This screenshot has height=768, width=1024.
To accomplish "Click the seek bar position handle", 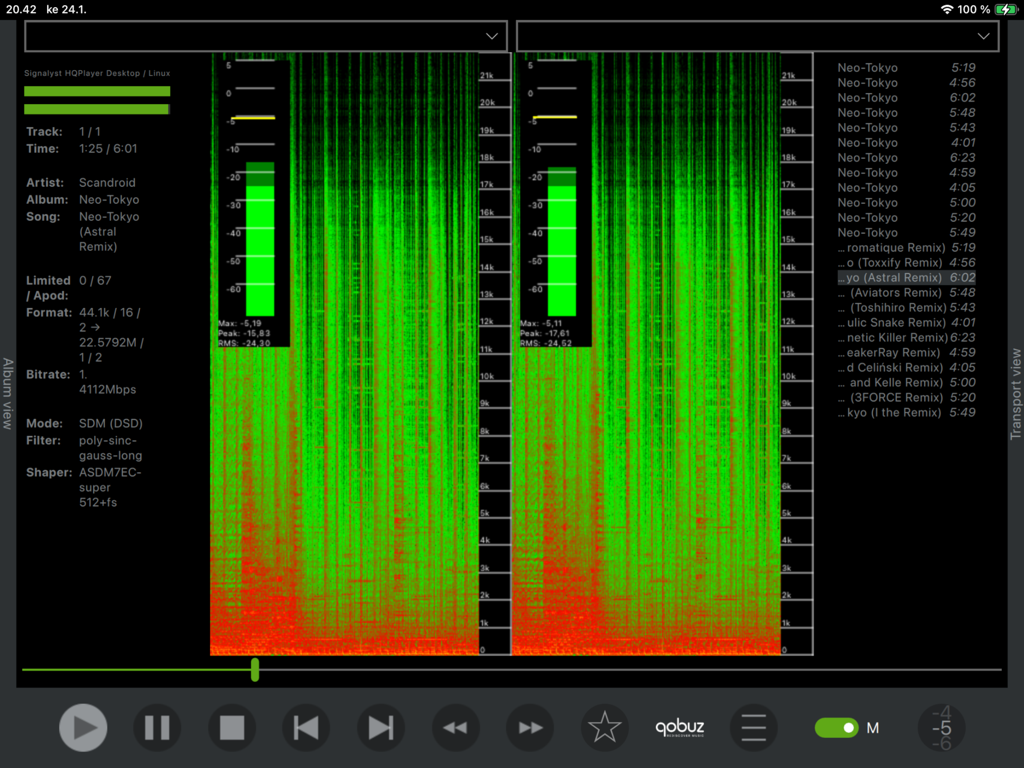I will [255, 669].
